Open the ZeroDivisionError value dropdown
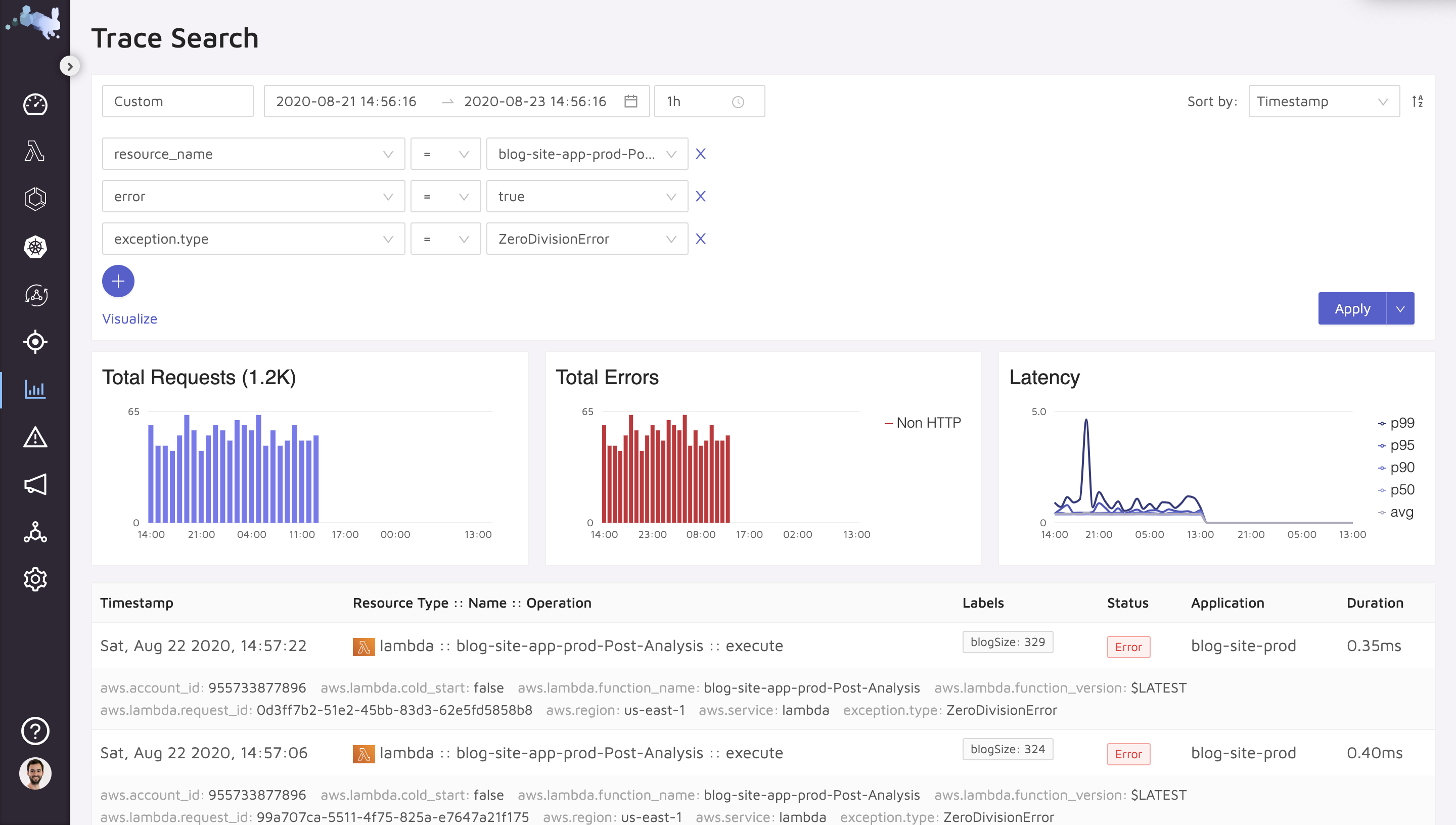1456x825 pixels. (587, 239)
